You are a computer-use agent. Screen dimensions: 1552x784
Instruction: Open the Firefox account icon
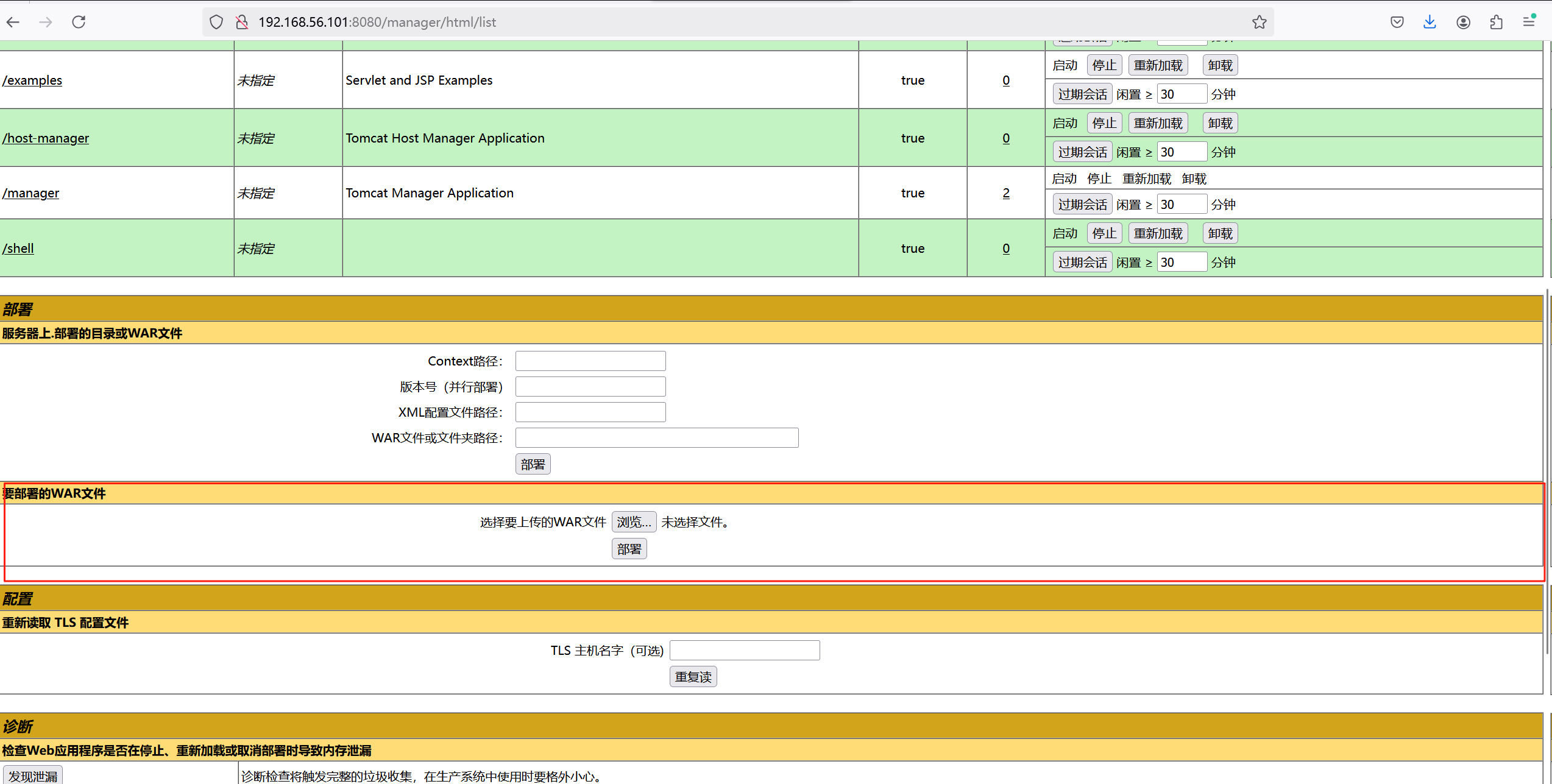click(x=1463, y=23)
